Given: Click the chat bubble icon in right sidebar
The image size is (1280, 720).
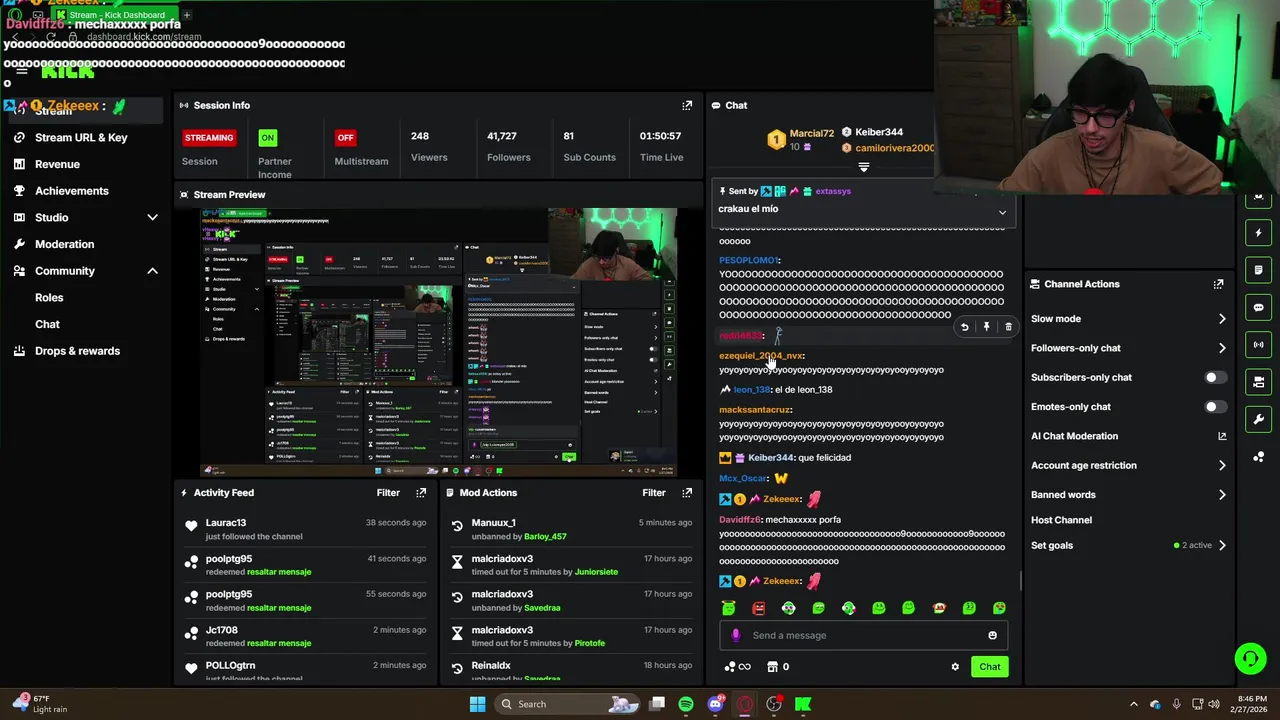Looking at the screenshot, I should click(1259, 307).
